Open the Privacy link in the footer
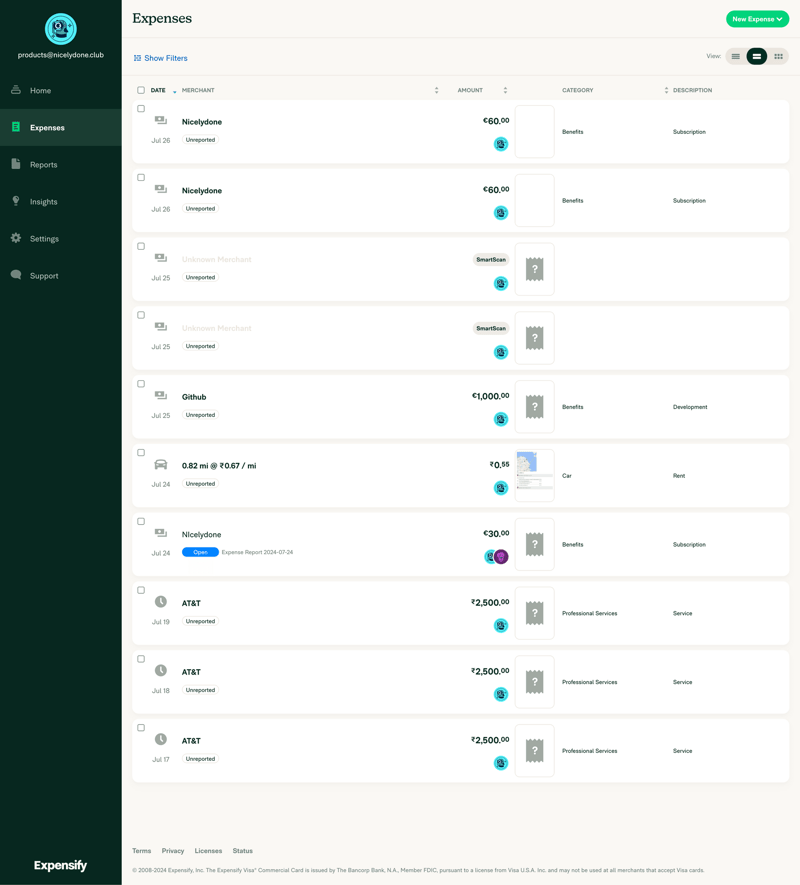 173,850
